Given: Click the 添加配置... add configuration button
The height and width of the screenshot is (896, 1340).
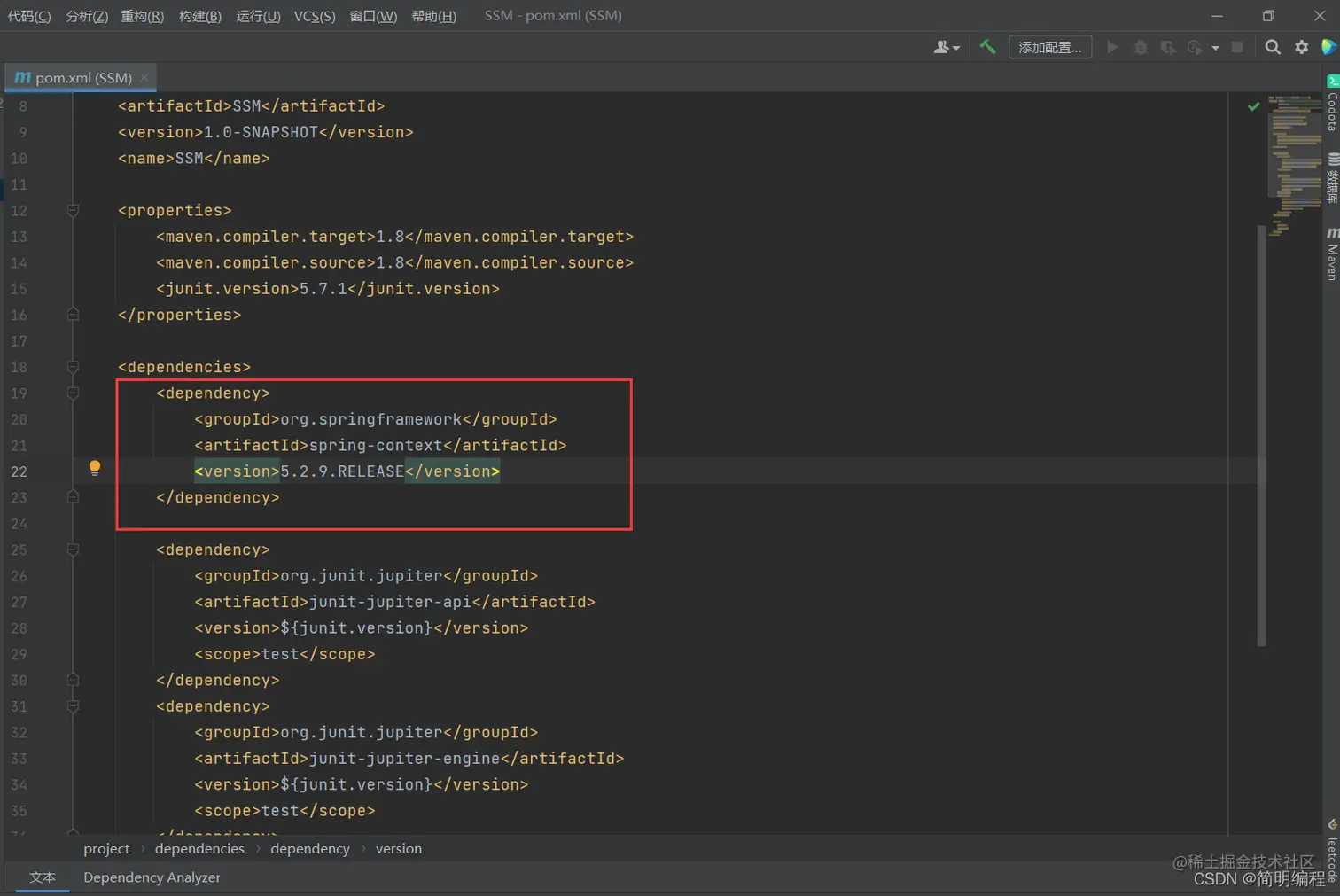Looking at the screenshot, I should (x=1050, y=47).
